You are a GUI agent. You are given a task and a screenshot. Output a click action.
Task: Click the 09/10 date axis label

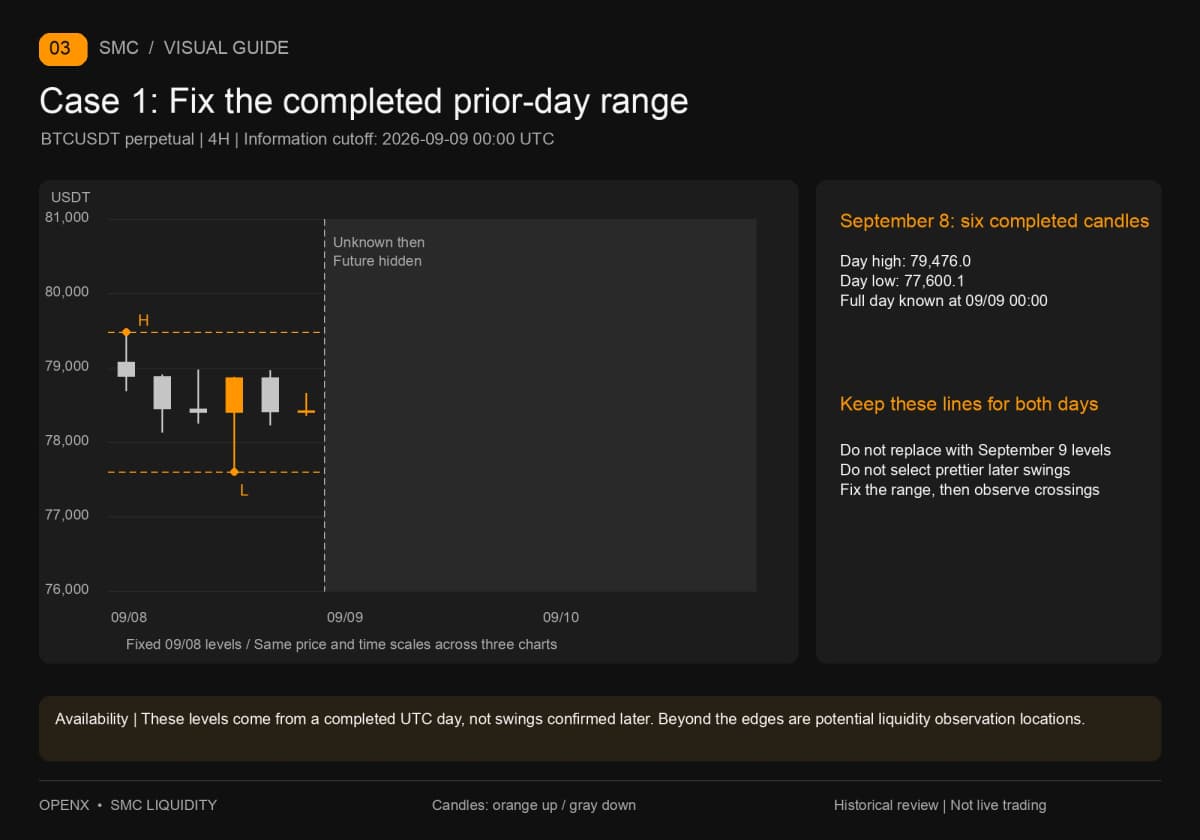pos(561,617)
